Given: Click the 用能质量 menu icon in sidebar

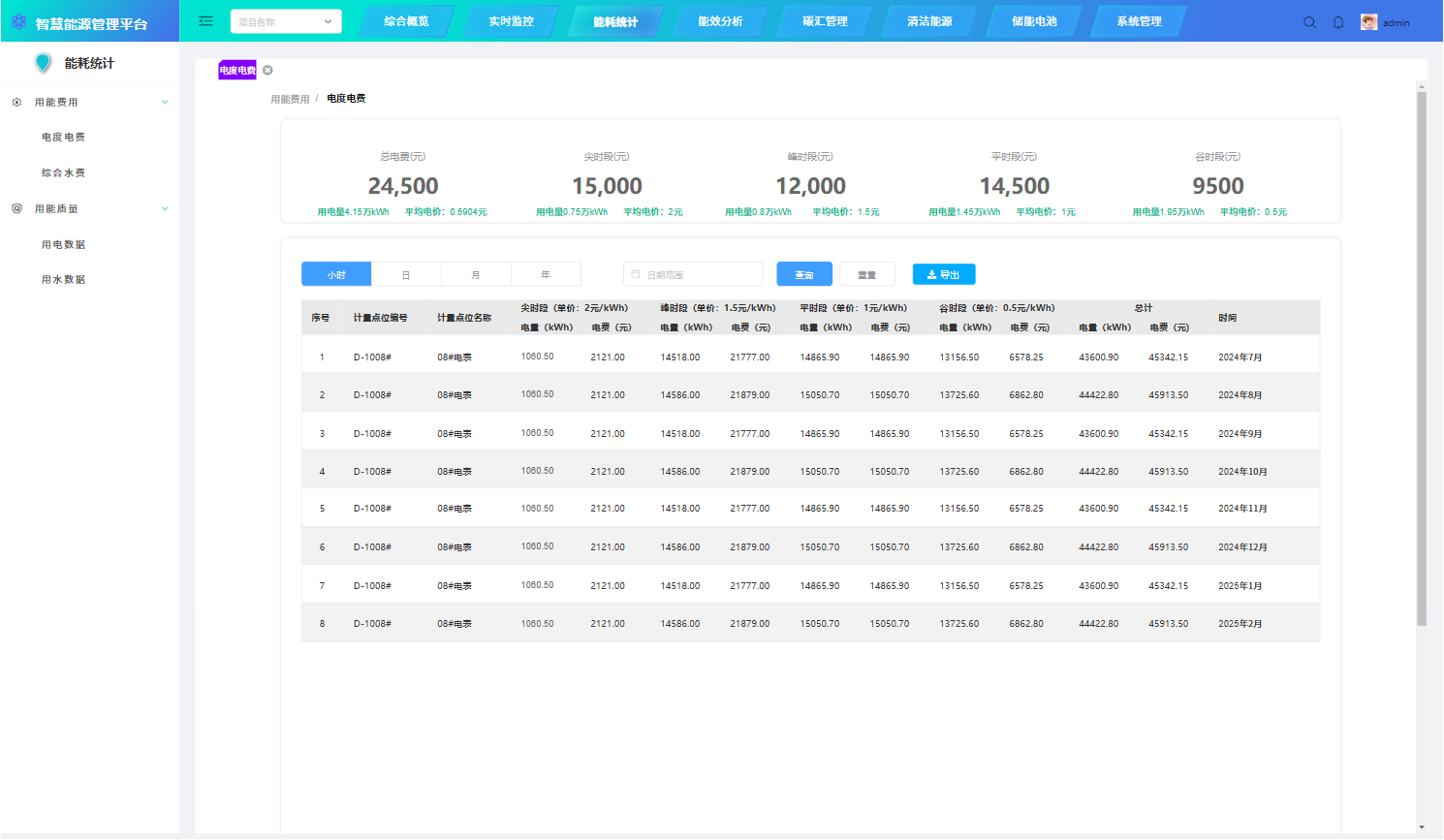Looking at the screenshot, I should coord(16,208).
